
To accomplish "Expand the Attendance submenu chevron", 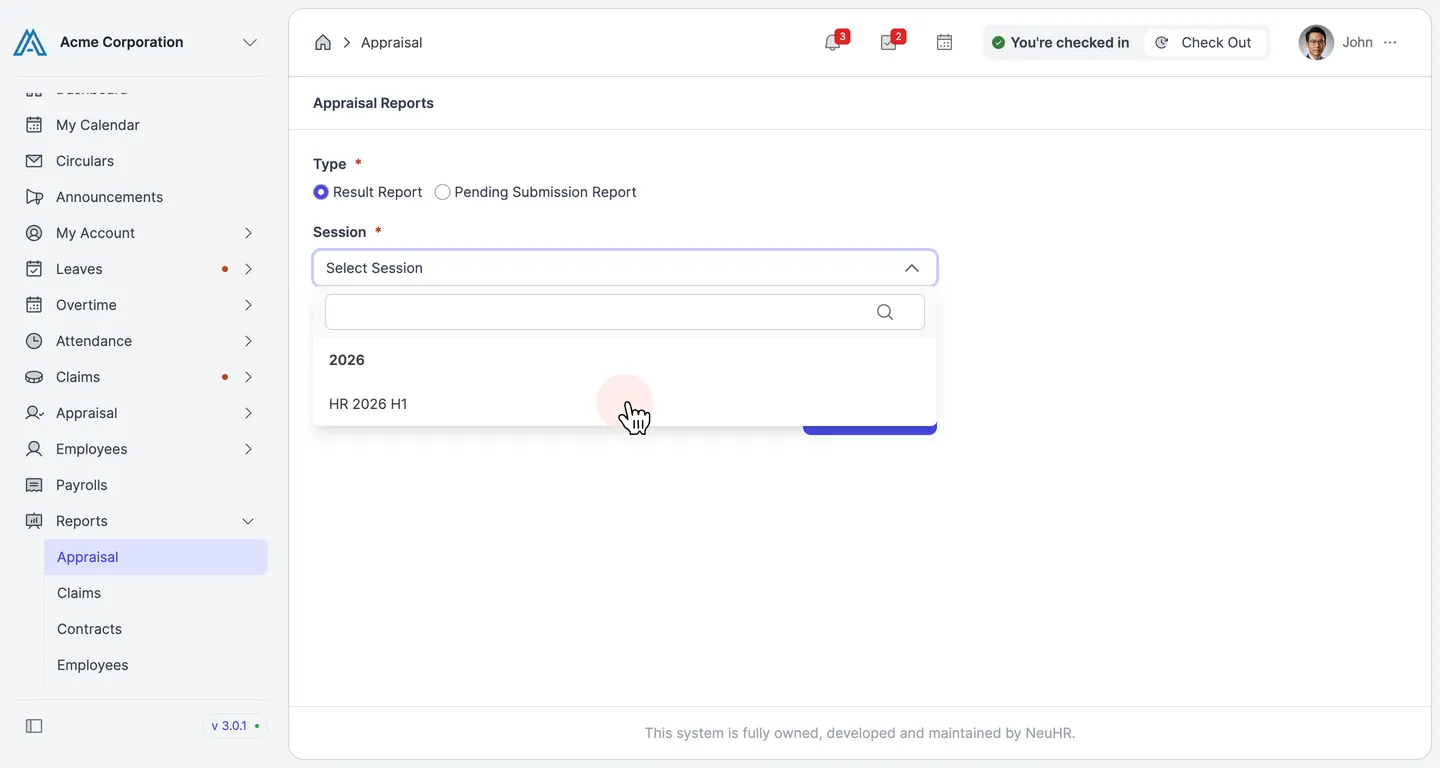I will click(248, 341).
